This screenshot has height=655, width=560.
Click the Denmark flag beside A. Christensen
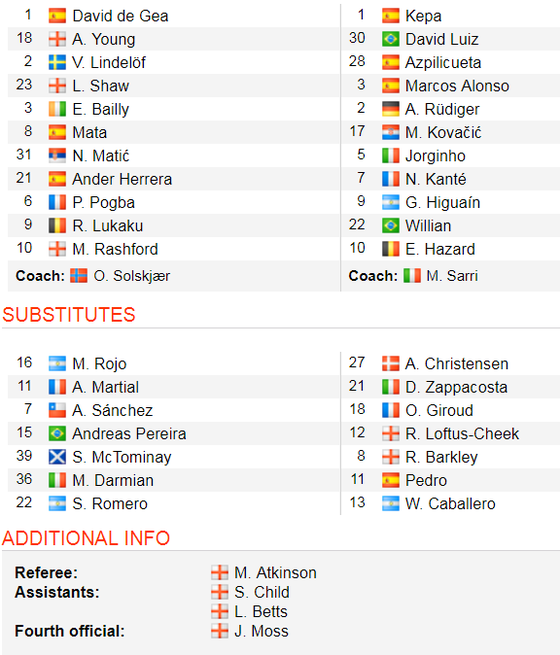pos(390,364)
